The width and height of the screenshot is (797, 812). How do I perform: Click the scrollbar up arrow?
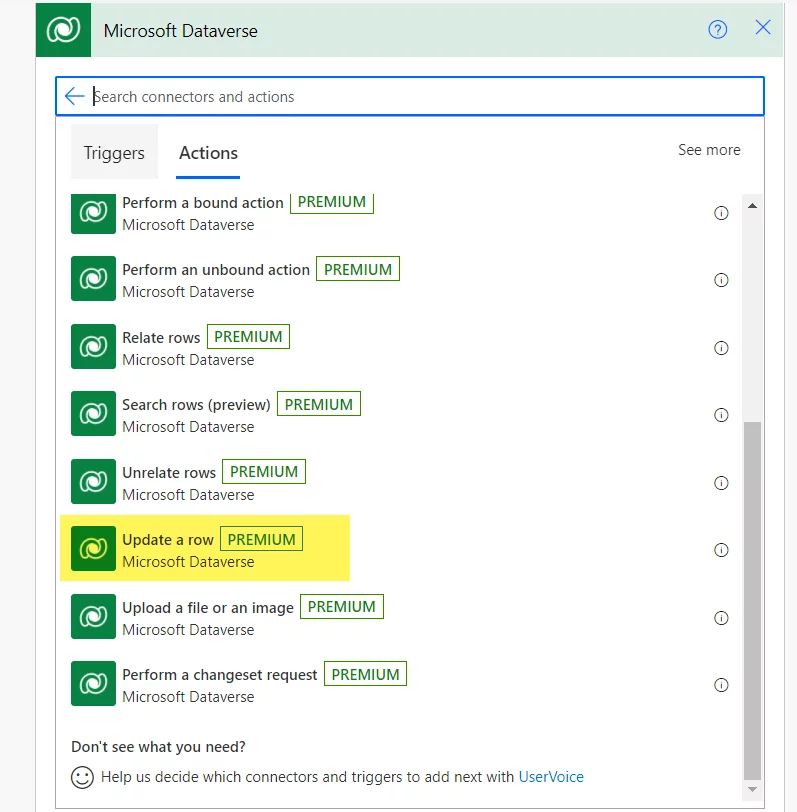[x=752, y=206]
